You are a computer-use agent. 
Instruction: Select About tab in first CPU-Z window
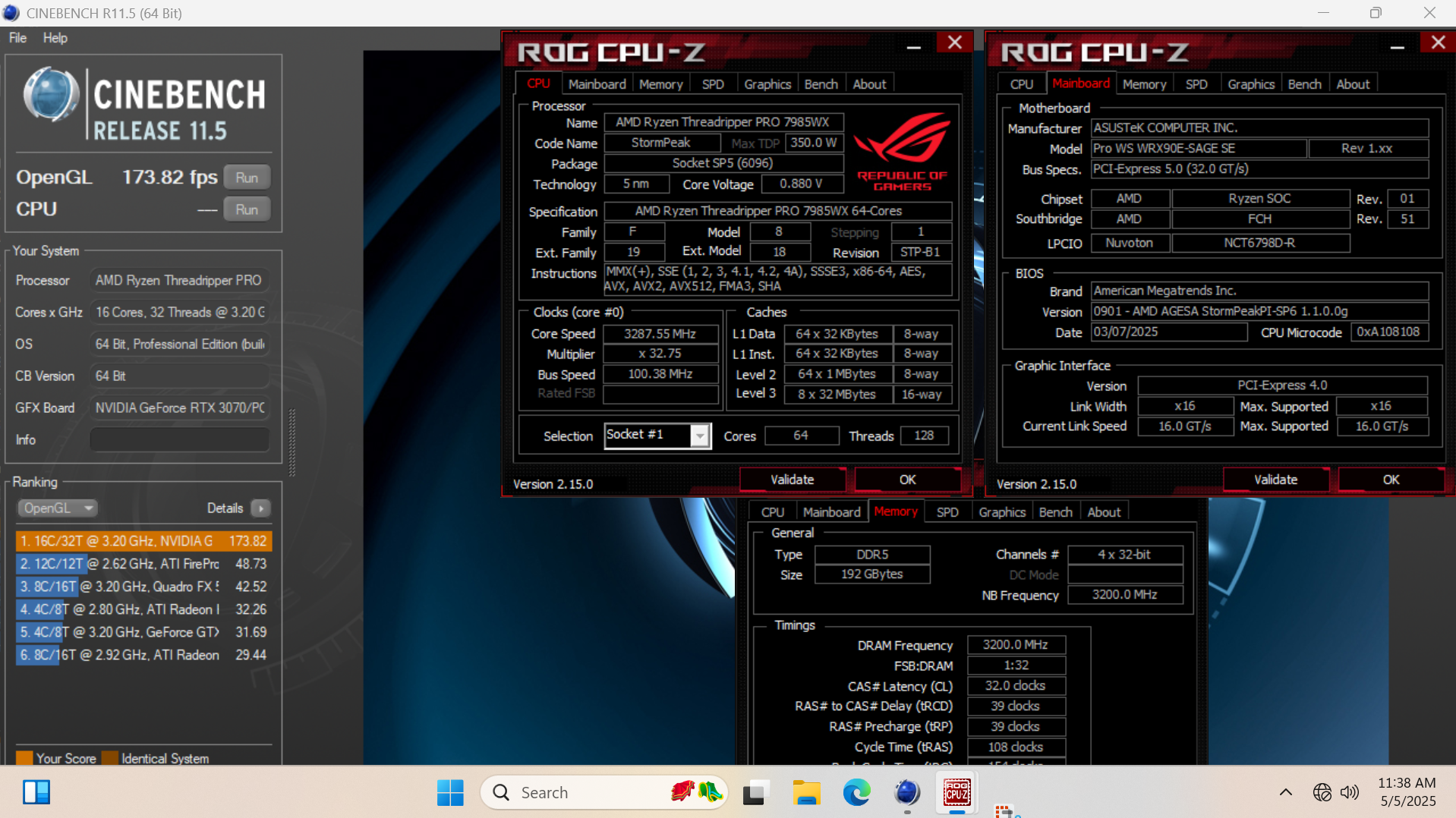[x=869, y=84]
